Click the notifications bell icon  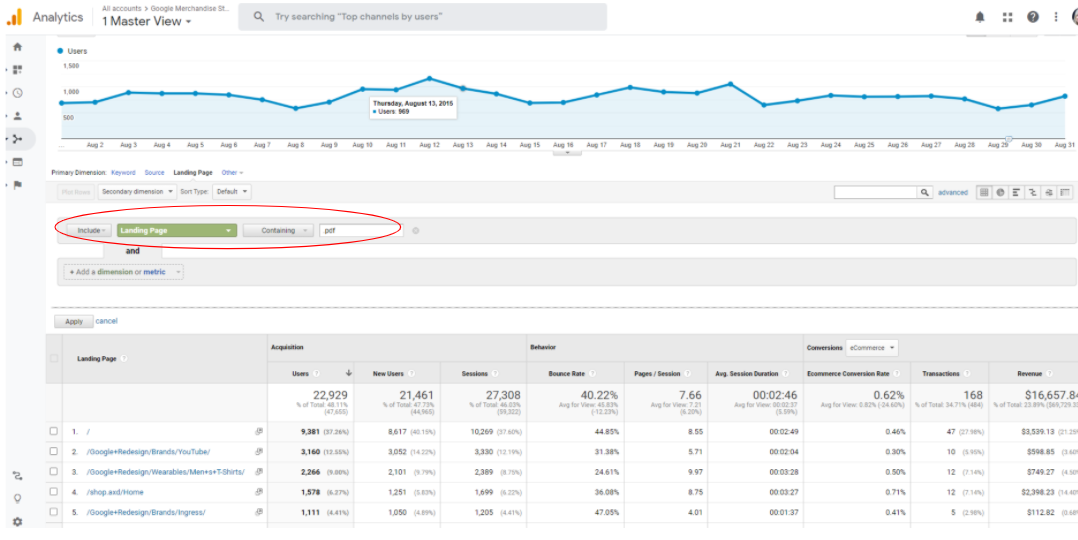tap(979, 17)
